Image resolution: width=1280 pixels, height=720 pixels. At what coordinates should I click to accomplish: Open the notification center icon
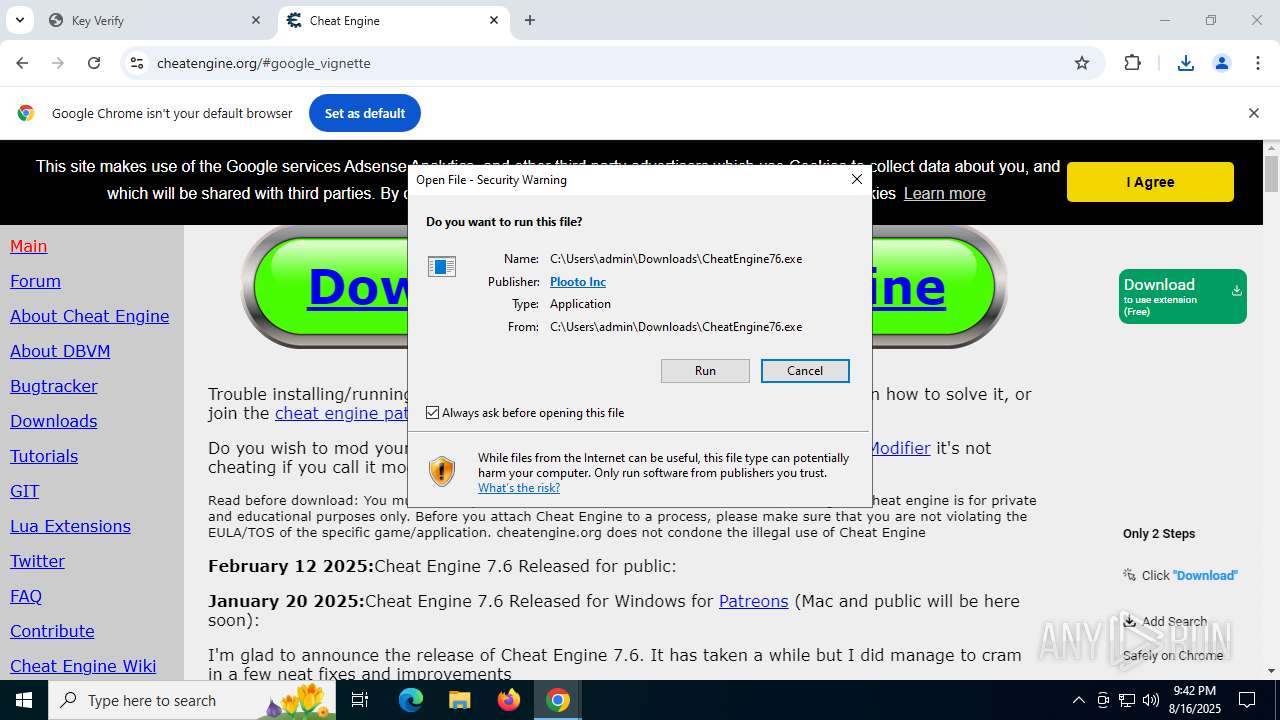(x=1248, y=700)
